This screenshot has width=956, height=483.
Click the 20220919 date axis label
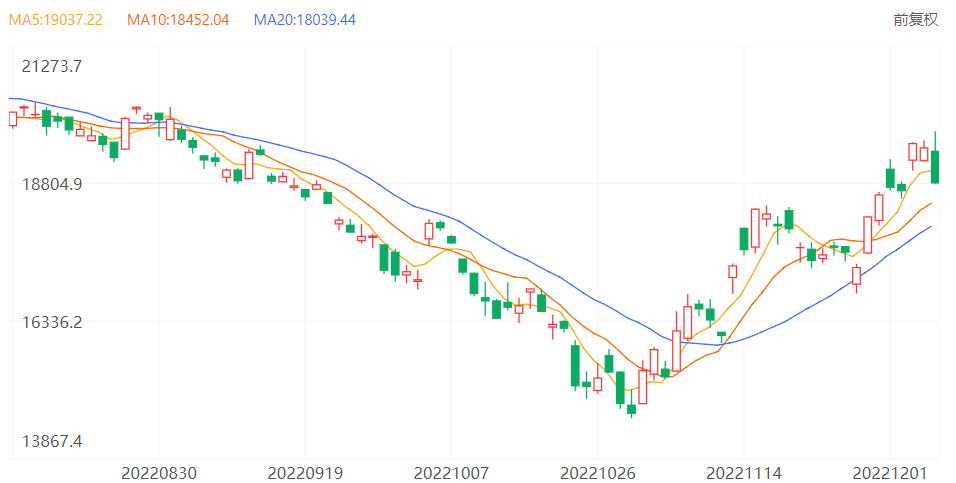click(305, 473)
